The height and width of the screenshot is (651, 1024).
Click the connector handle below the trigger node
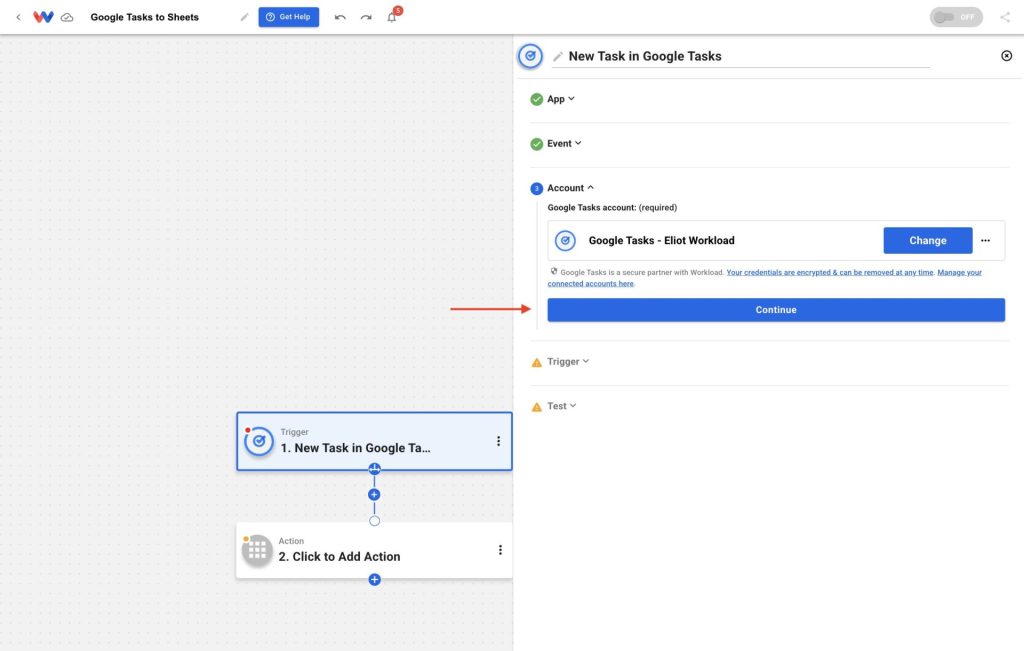pyautogui.click(x=374, y=469)
